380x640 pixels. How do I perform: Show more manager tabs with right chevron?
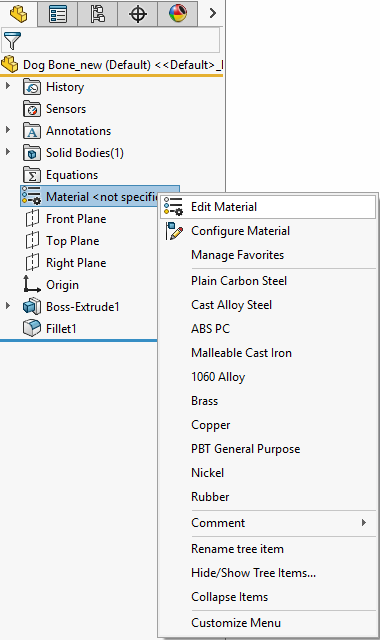tap(212, 13)
